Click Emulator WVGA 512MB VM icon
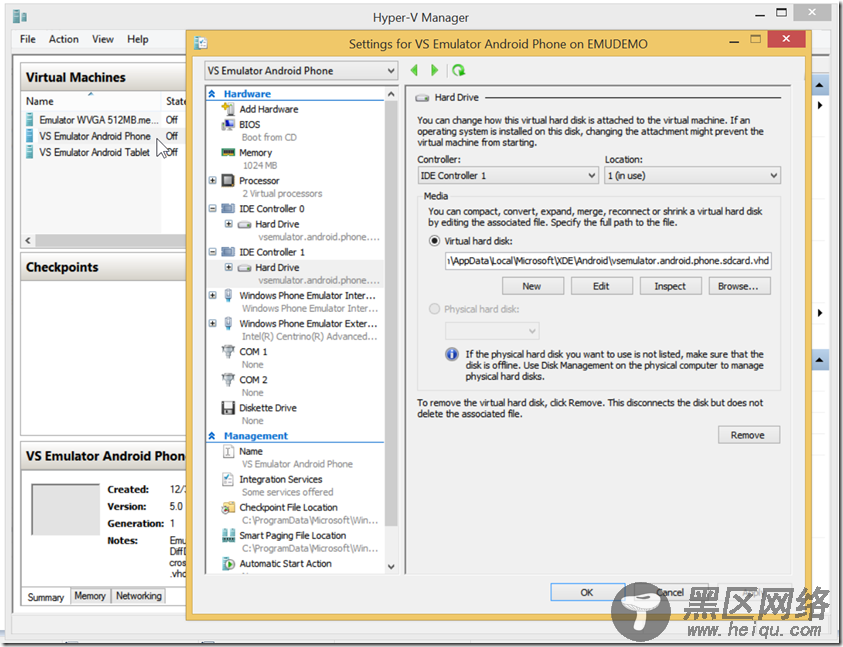Viewport: 843px width, 647px height. point(30,119)
